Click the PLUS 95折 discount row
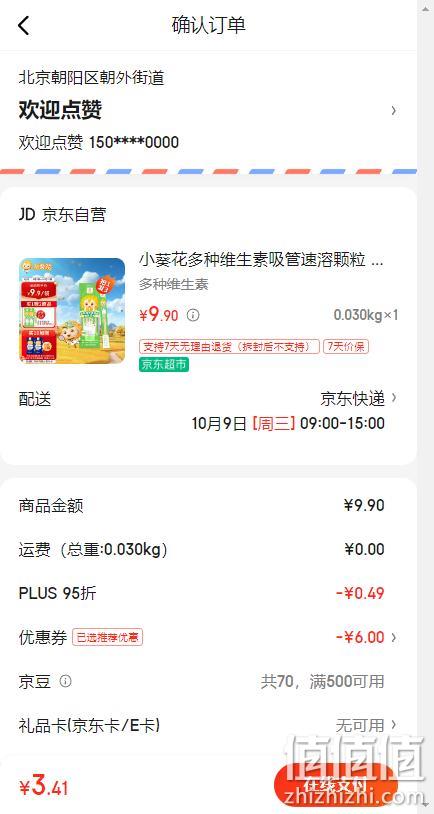 tap(208, 593)
